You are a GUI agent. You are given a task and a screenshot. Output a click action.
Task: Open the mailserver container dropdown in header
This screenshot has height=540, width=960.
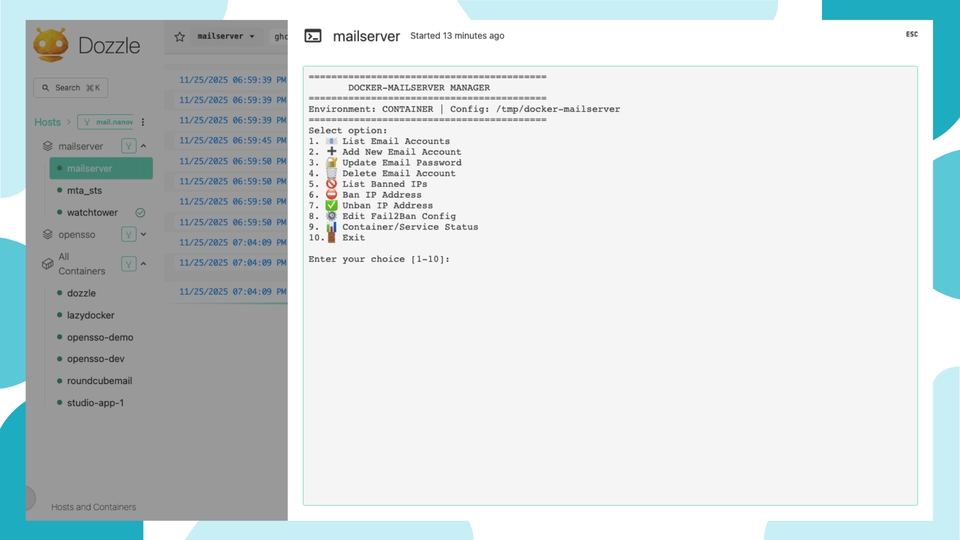(x=225, y=36)
